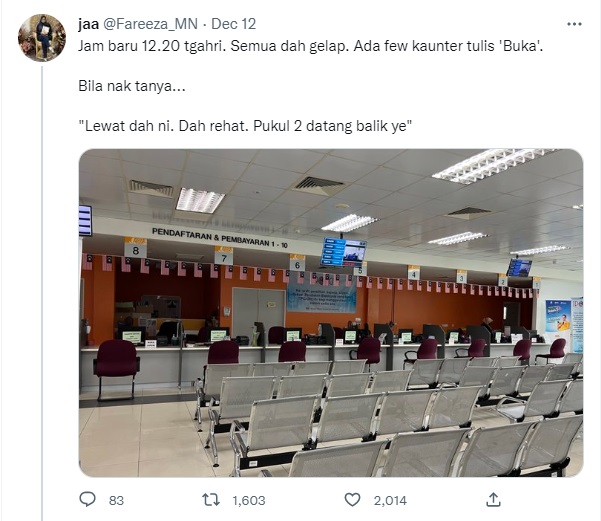601x521 pixels.
Task: Click counter number 8 sign in photo
Action: tap(135, 248)
